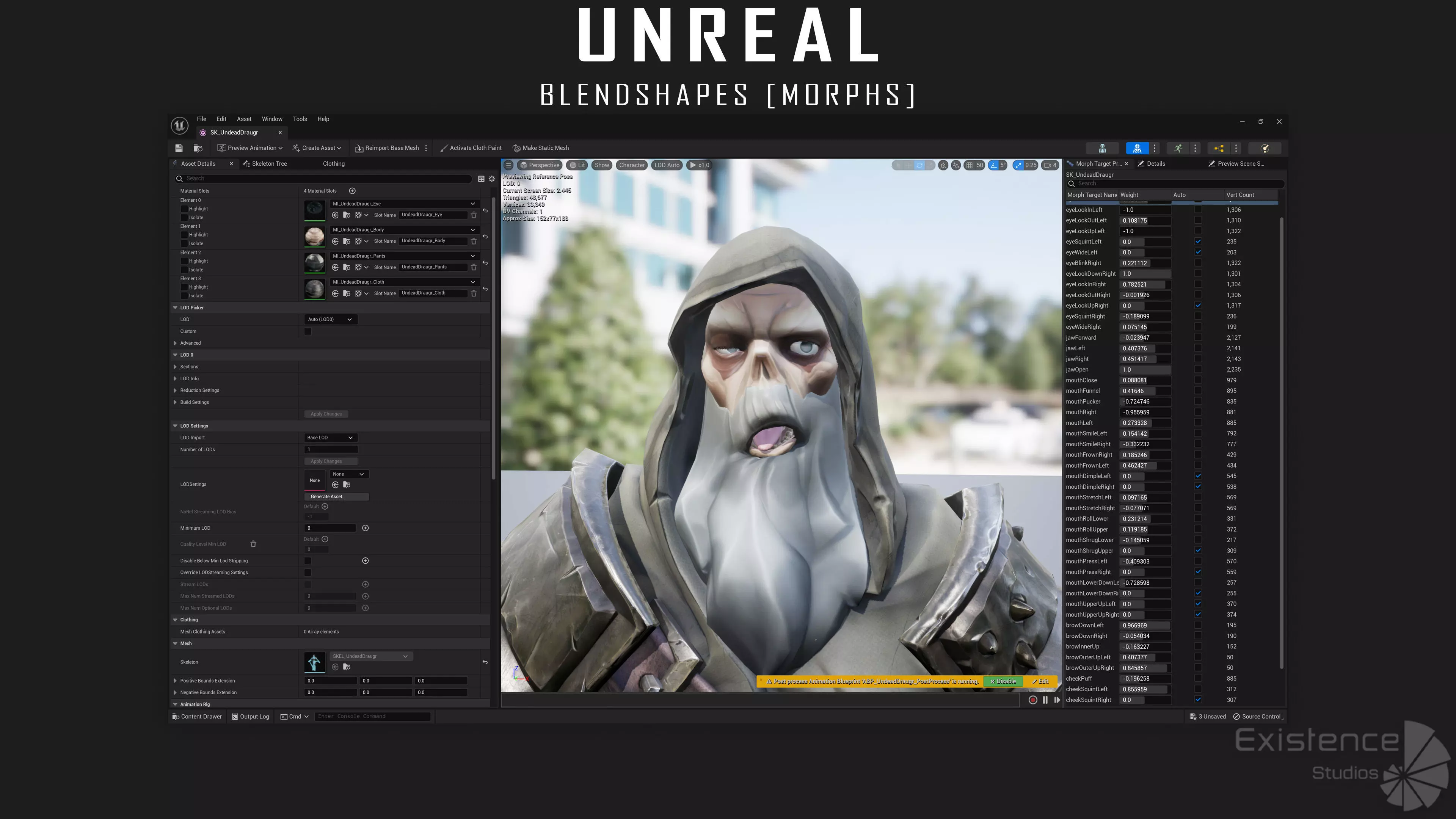Use selected asset for Skeleton arrow icon
Screen dimensions: 1456x819
[x=335, y=667]
